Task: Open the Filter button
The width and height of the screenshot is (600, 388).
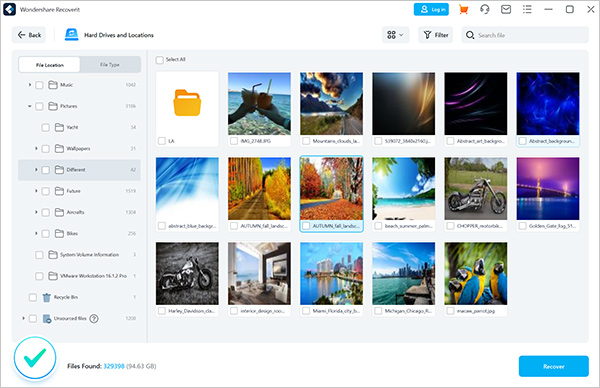Action: pos(435,35)
